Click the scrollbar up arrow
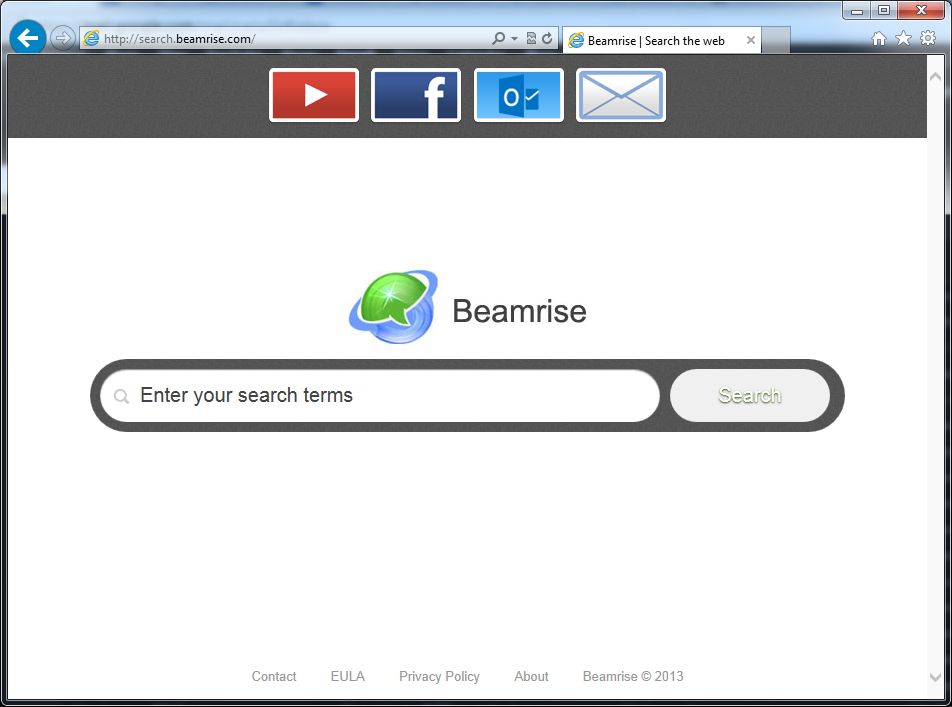This screenshot has width=952, height=707. coord(936,77)
